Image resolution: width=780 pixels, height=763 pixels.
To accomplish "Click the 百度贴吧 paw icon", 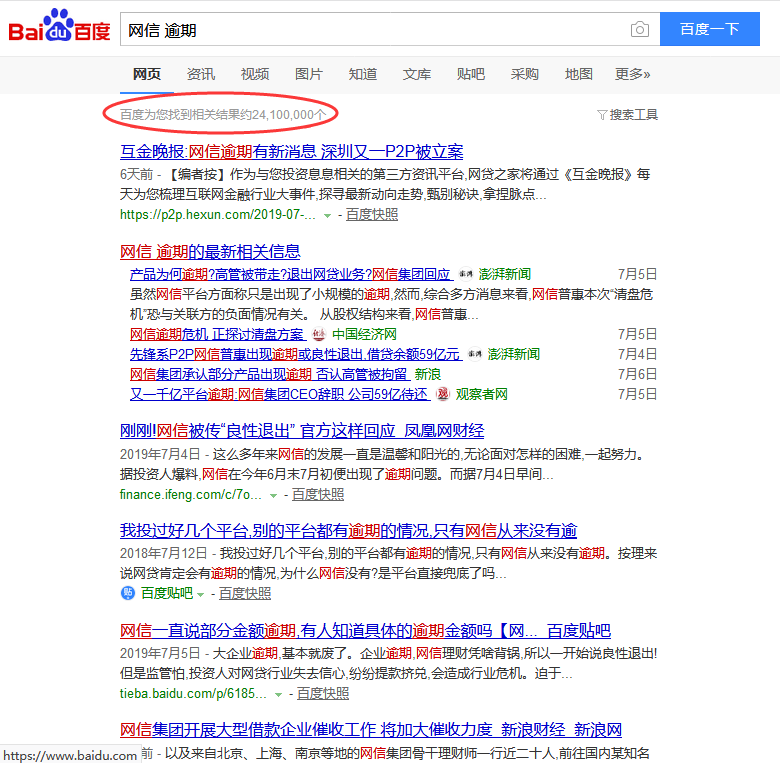I will [x=128, y=593].
